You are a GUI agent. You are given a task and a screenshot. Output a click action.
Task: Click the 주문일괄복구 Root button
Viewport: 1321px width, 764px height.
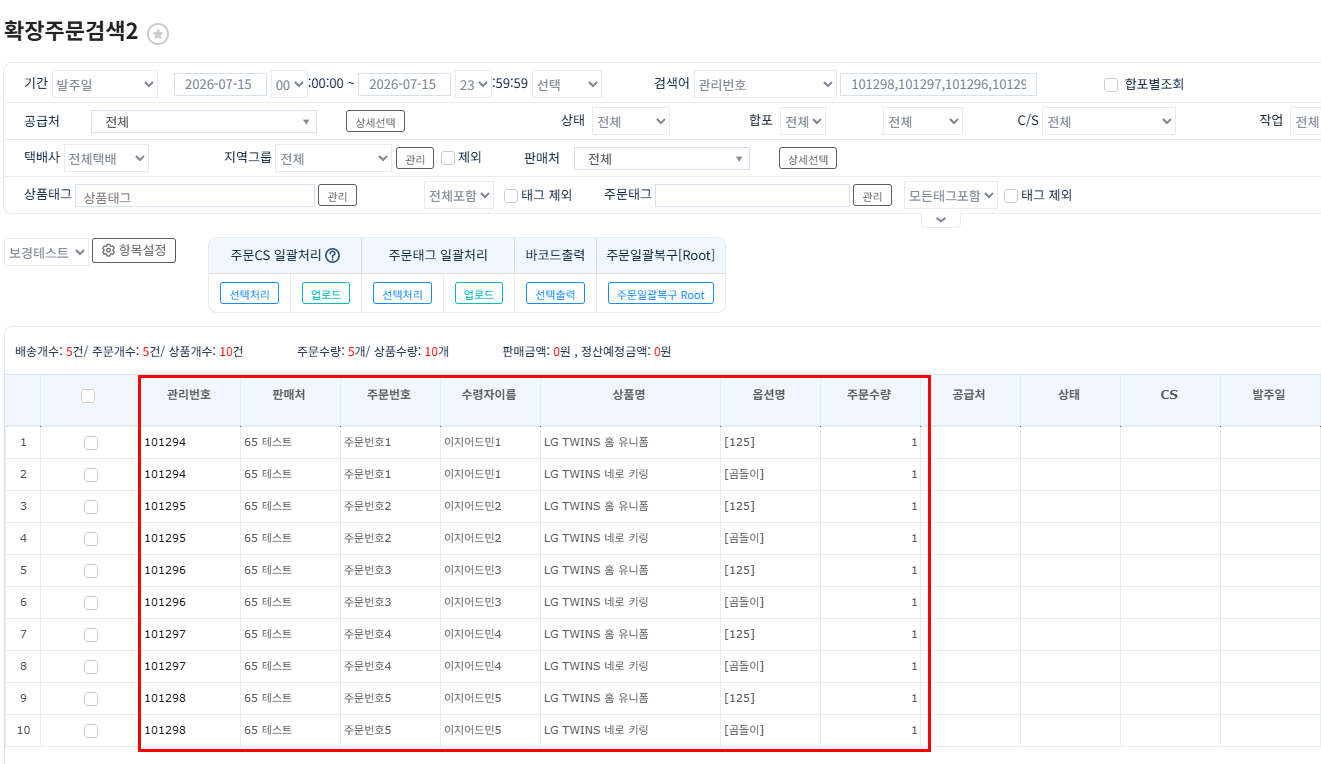point(661,294)
